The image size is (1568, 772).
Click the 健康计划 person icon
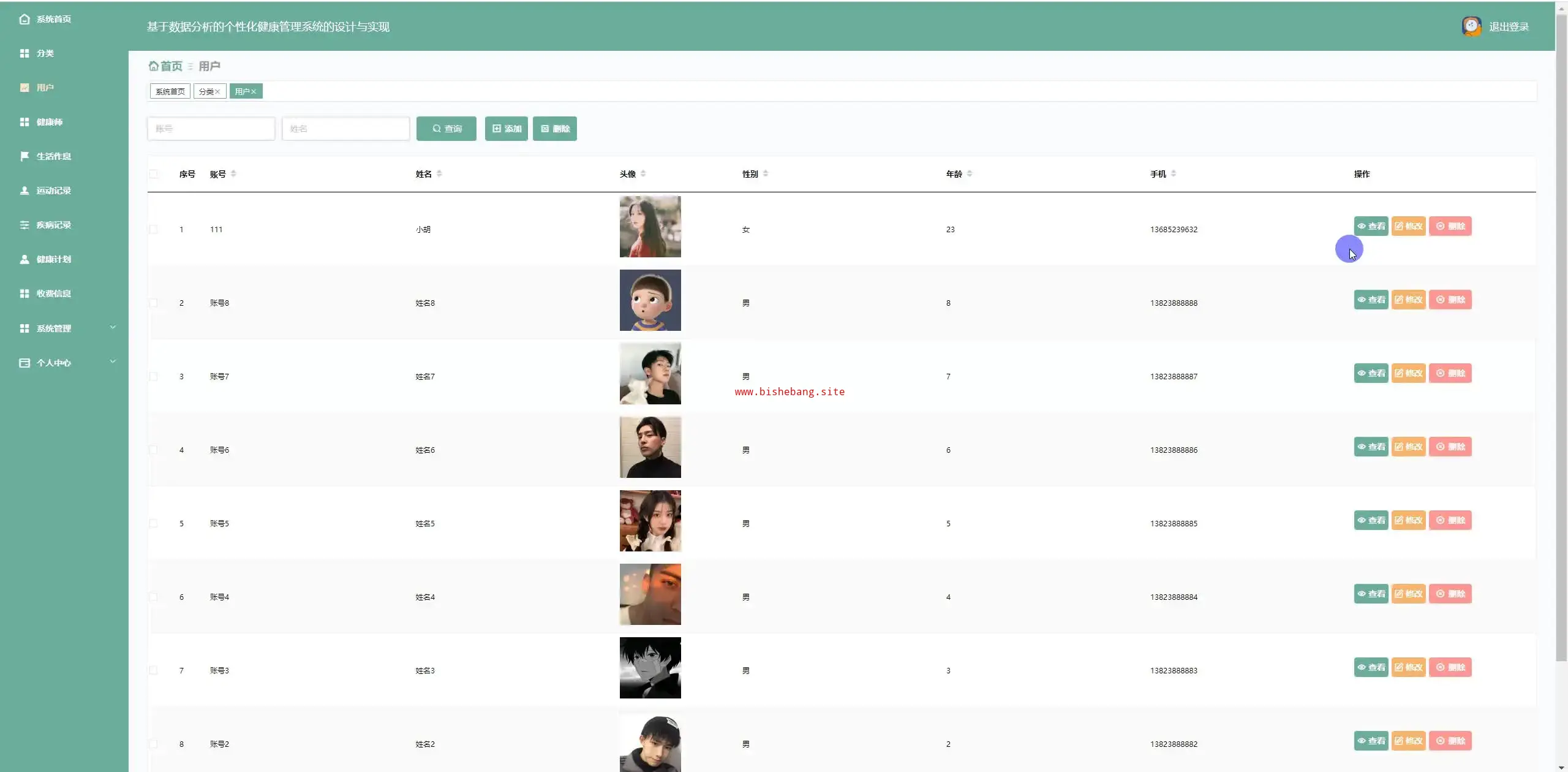point(24,259)
